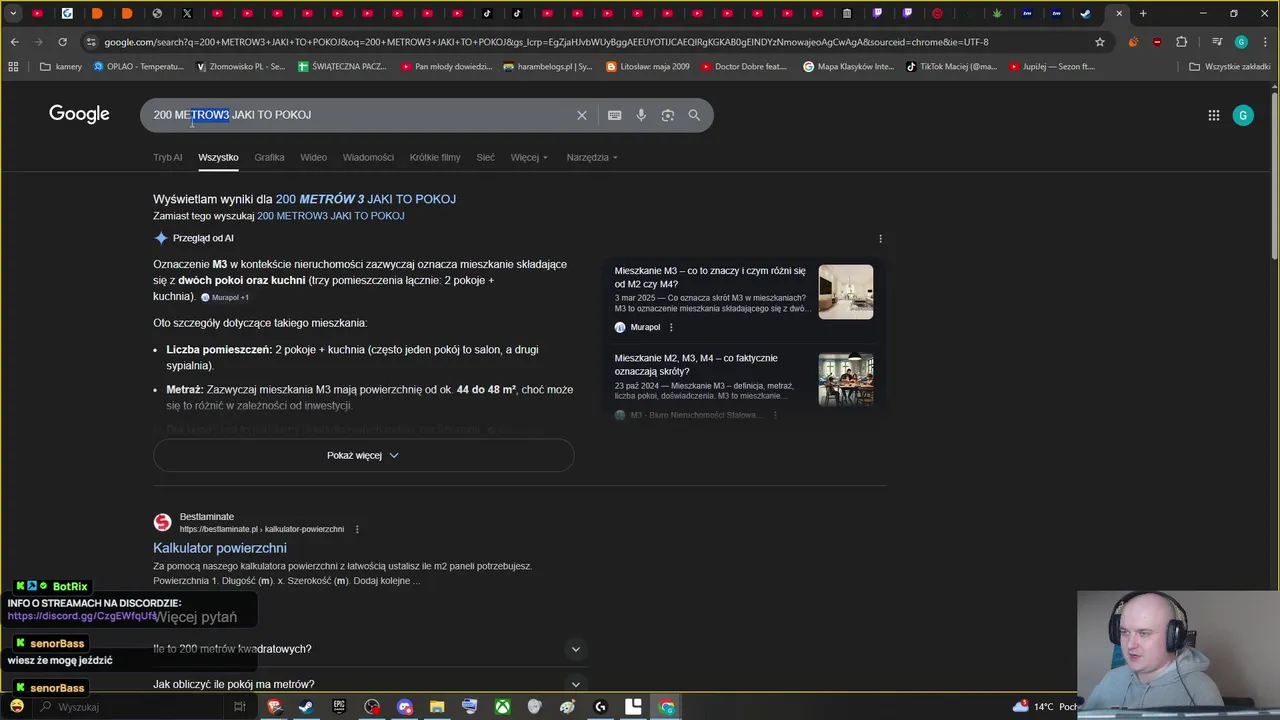Open the Google apps grid
Image resolution: width=1280 pixels, height=720 pixels.
[x=1213, y=115]
